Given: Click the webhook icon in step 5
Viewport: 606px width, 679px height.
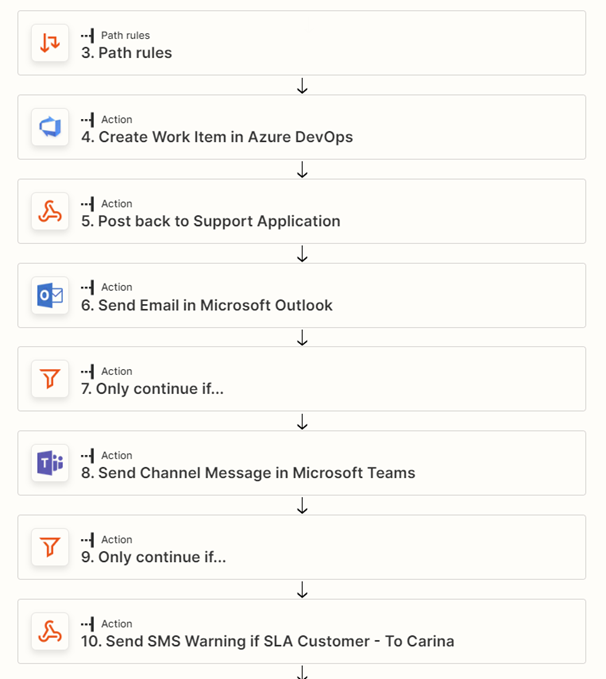Looking at the screenshot, I should coord(50,211).
